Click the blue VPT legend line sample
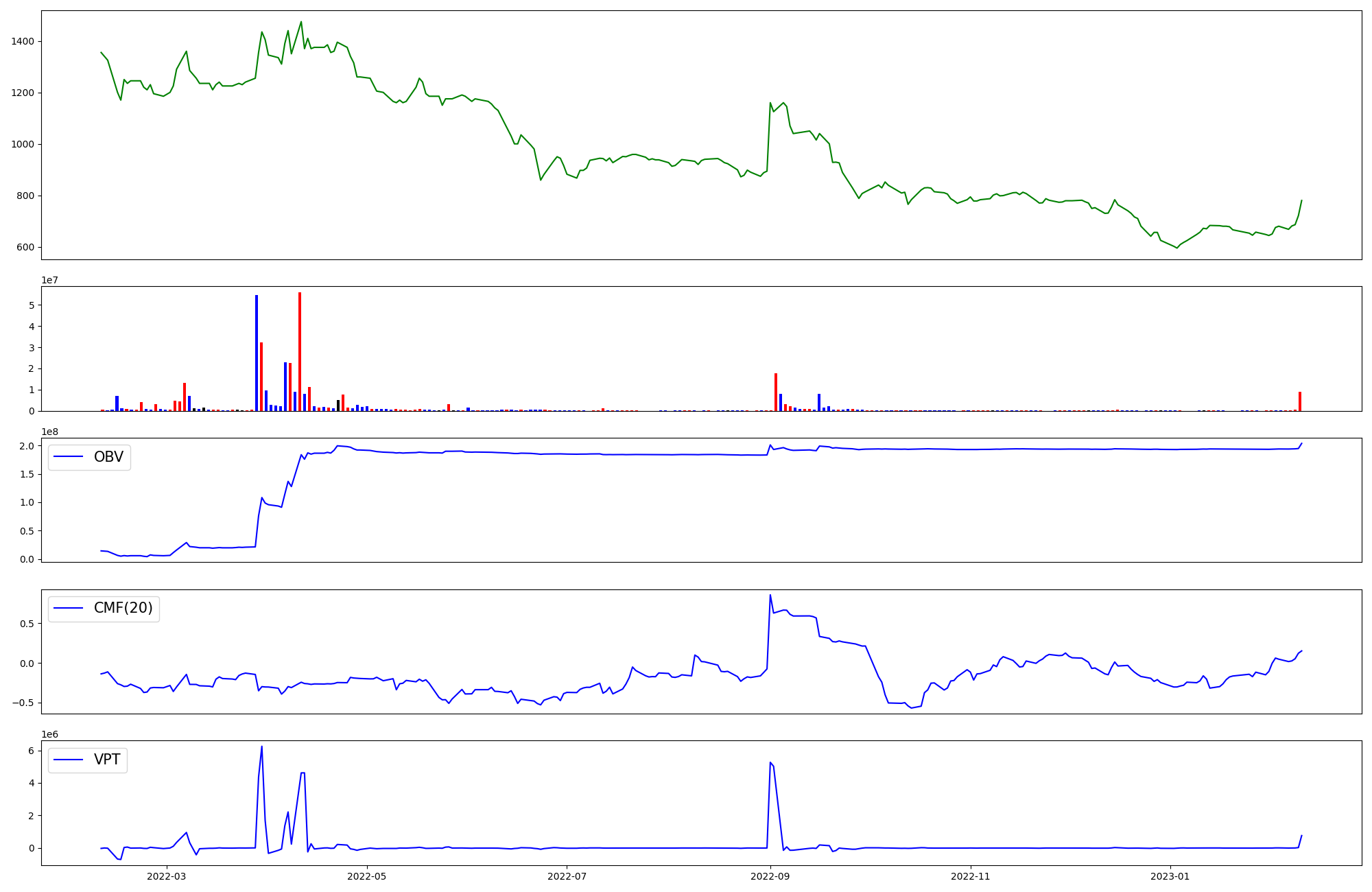Viewport: 1372px width, 892px height. click(x=68, y=760)
